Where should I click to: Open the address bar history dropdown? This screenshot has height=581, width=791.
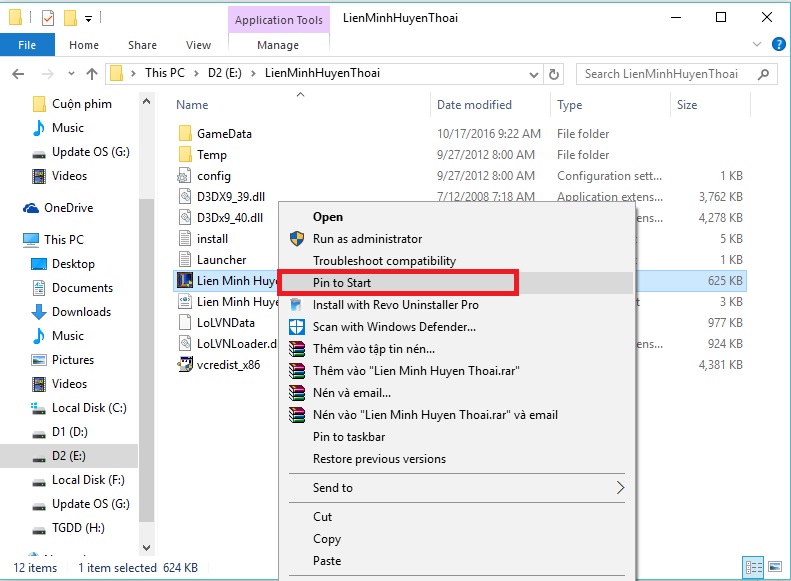(534, 75)
